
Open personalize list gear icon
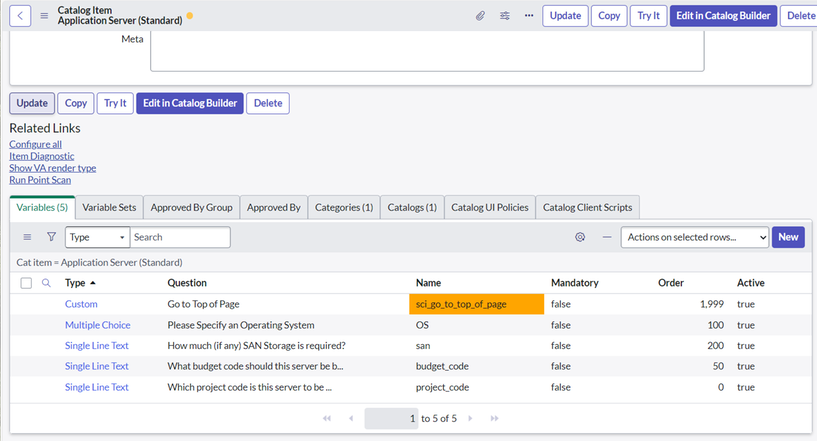click(580, 237)
